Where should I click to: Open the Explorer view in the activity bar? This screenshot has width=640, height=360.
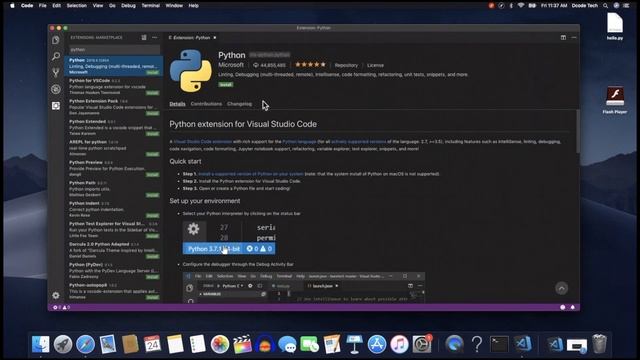click(x=56, y=40)
